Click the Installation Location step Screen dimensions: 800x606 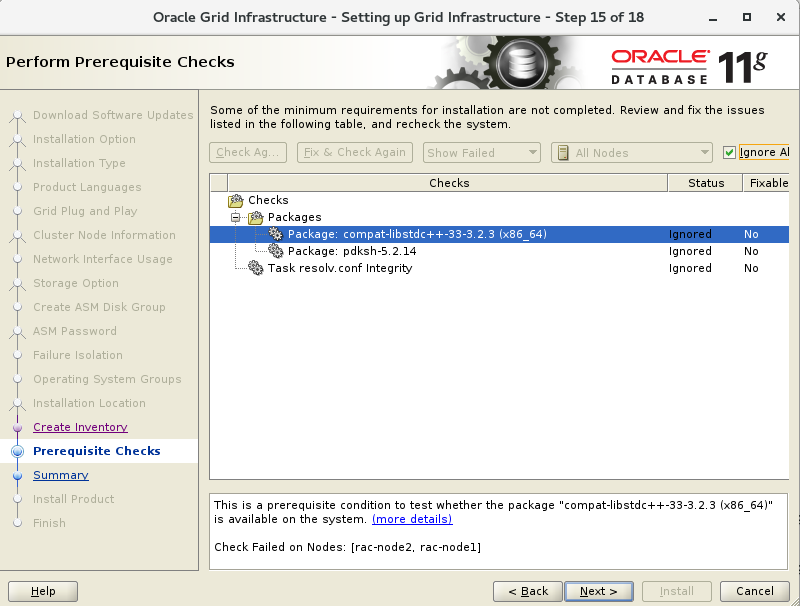89,402
